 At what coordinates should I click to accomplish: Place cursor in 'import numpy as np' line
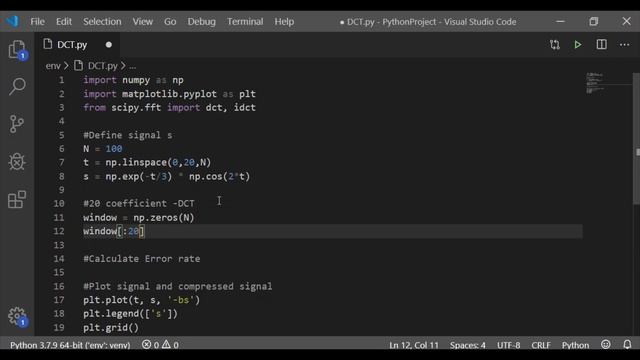(x=133, y=80)
